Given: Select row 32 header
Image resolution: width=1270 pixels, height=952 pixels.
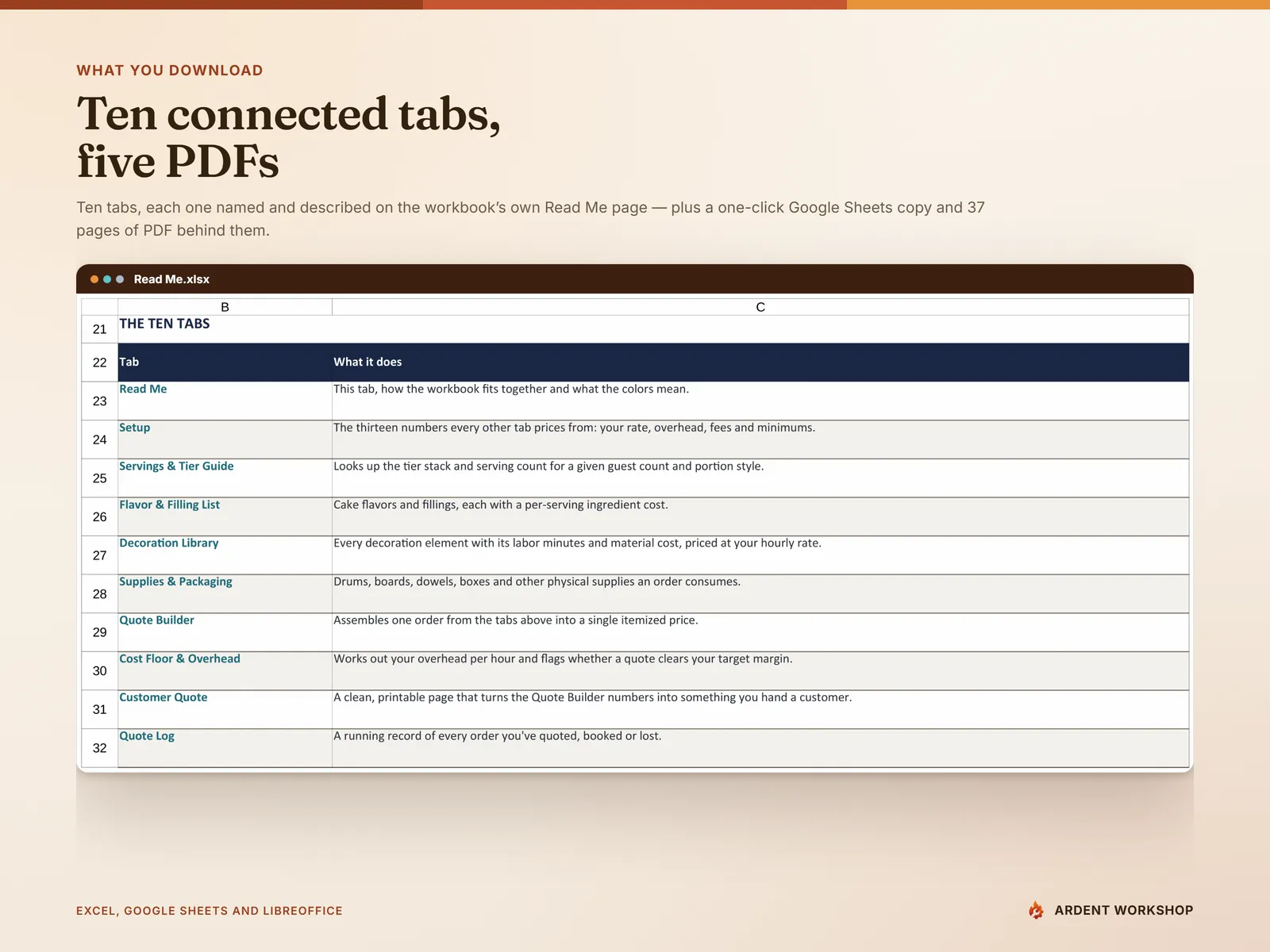Looking at the screenshot, I should tap(99, 747).
